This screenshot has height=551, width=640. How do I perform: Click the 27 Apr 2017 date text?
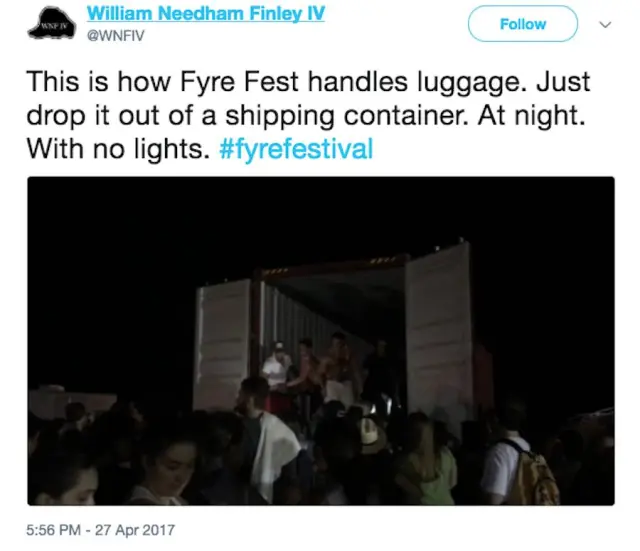[x=135, y=530]
